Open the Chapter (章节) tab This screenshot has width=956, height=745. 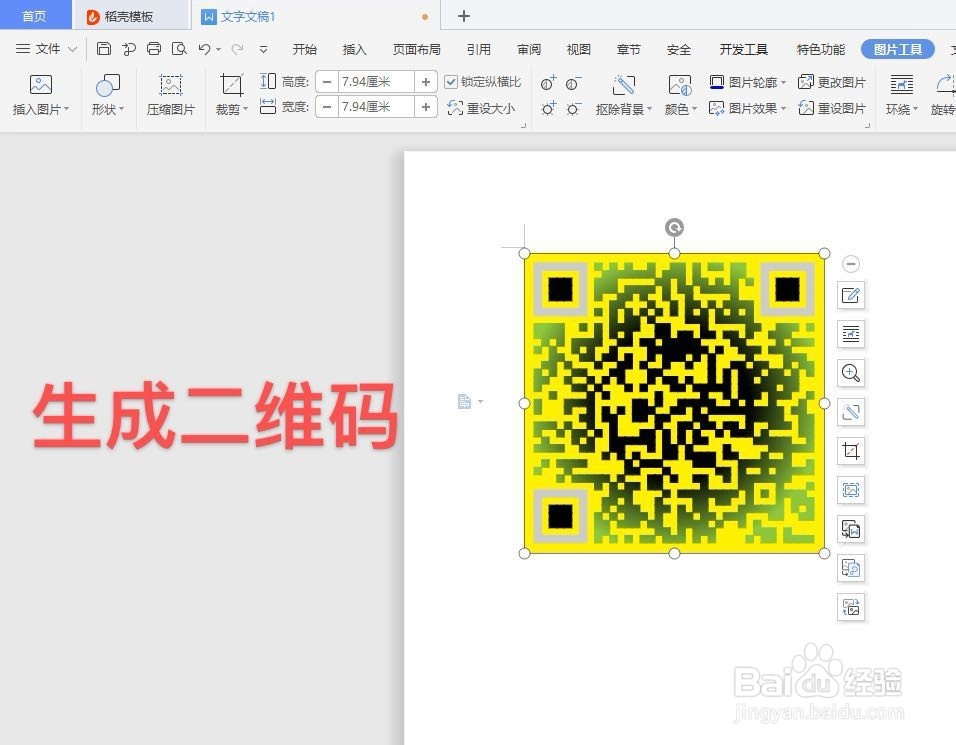629,49
